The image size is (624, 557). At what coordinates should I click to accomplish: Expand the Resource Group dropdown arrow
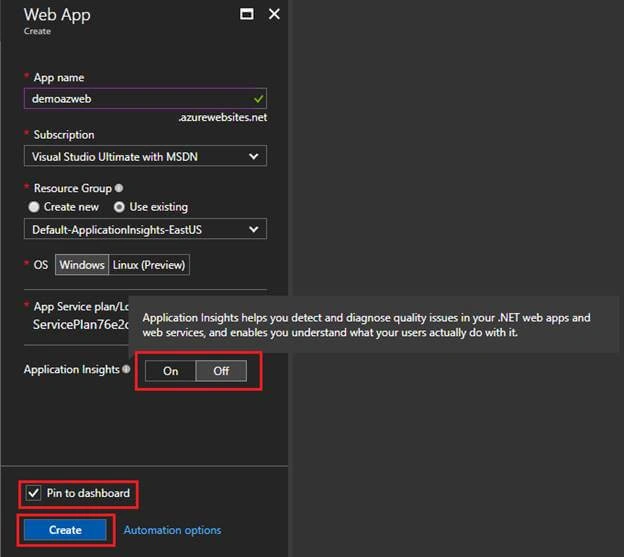tap(254, 230)
